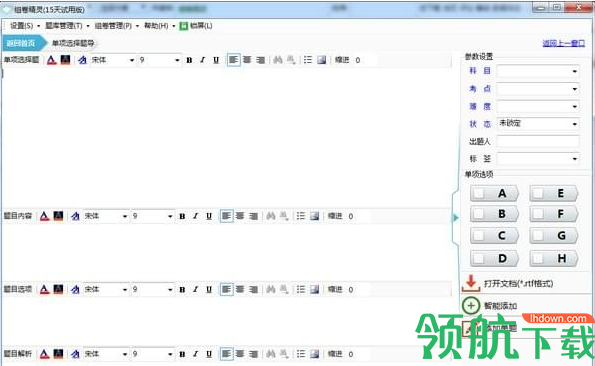
Task: Insert image in 单项选择题 toolbar
Action: tap(321, 60)
